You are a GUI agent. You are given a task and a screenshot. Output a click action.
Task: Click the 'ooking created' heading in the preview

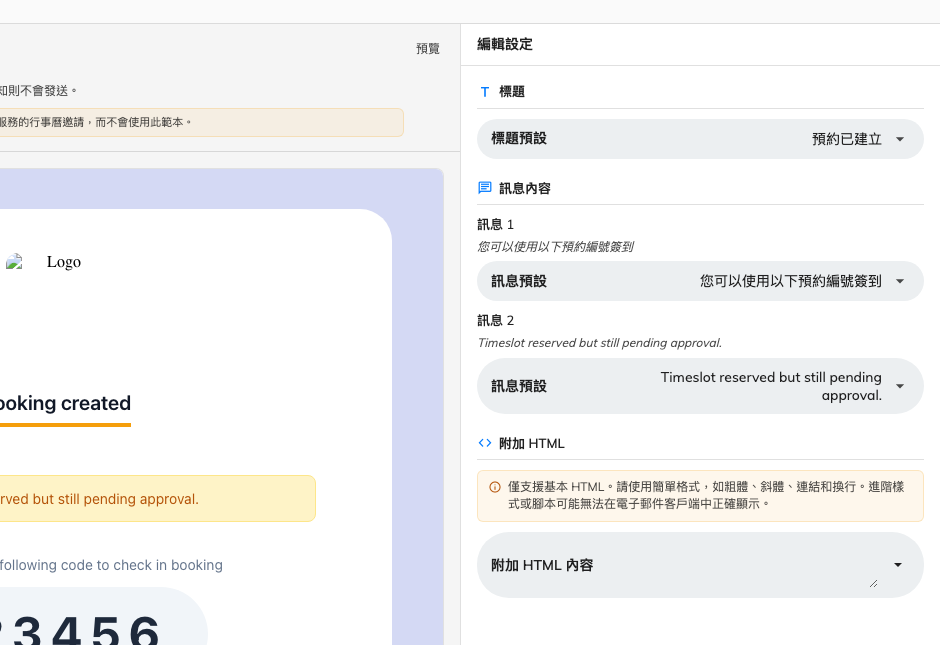[x=64, y=403]
